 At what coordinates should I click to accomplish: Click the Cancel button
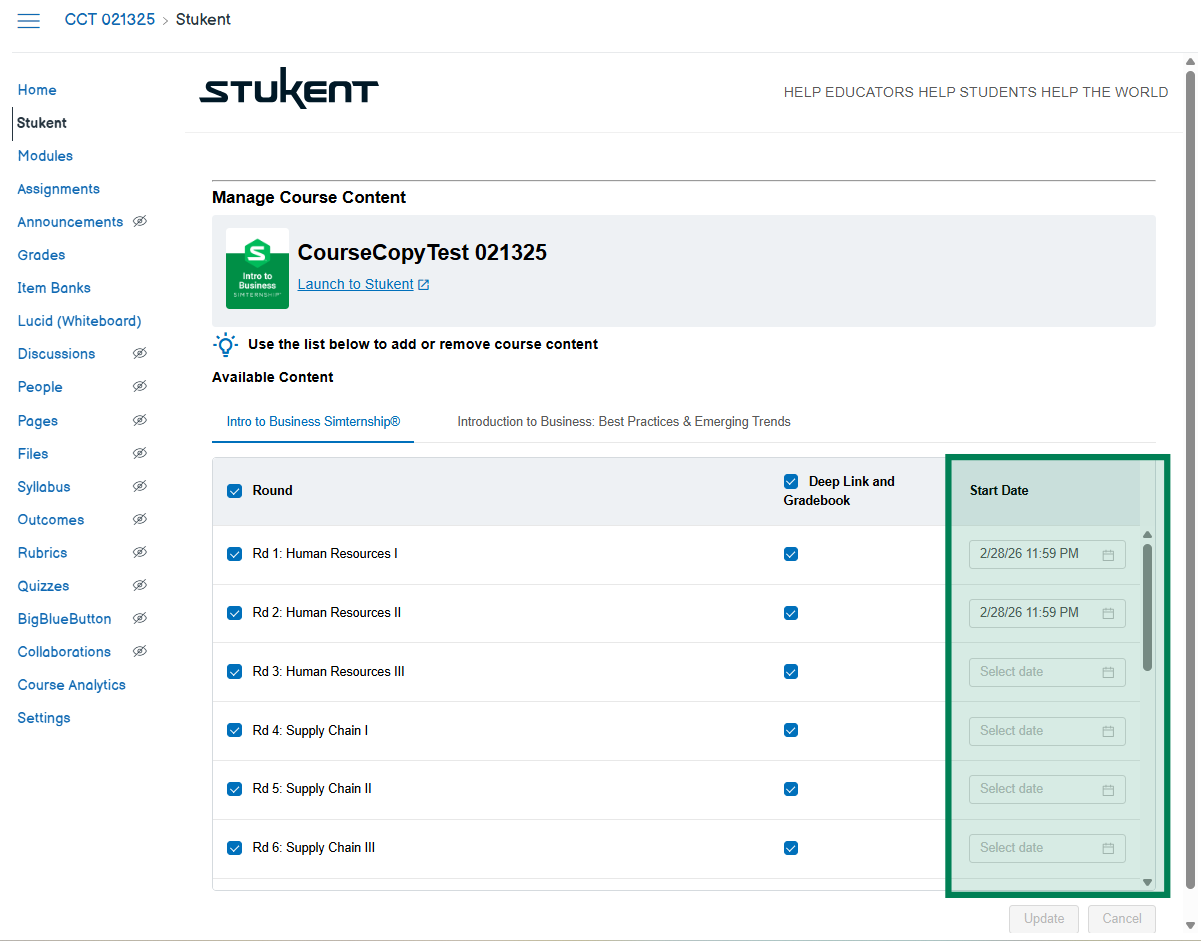[1121, 919]
